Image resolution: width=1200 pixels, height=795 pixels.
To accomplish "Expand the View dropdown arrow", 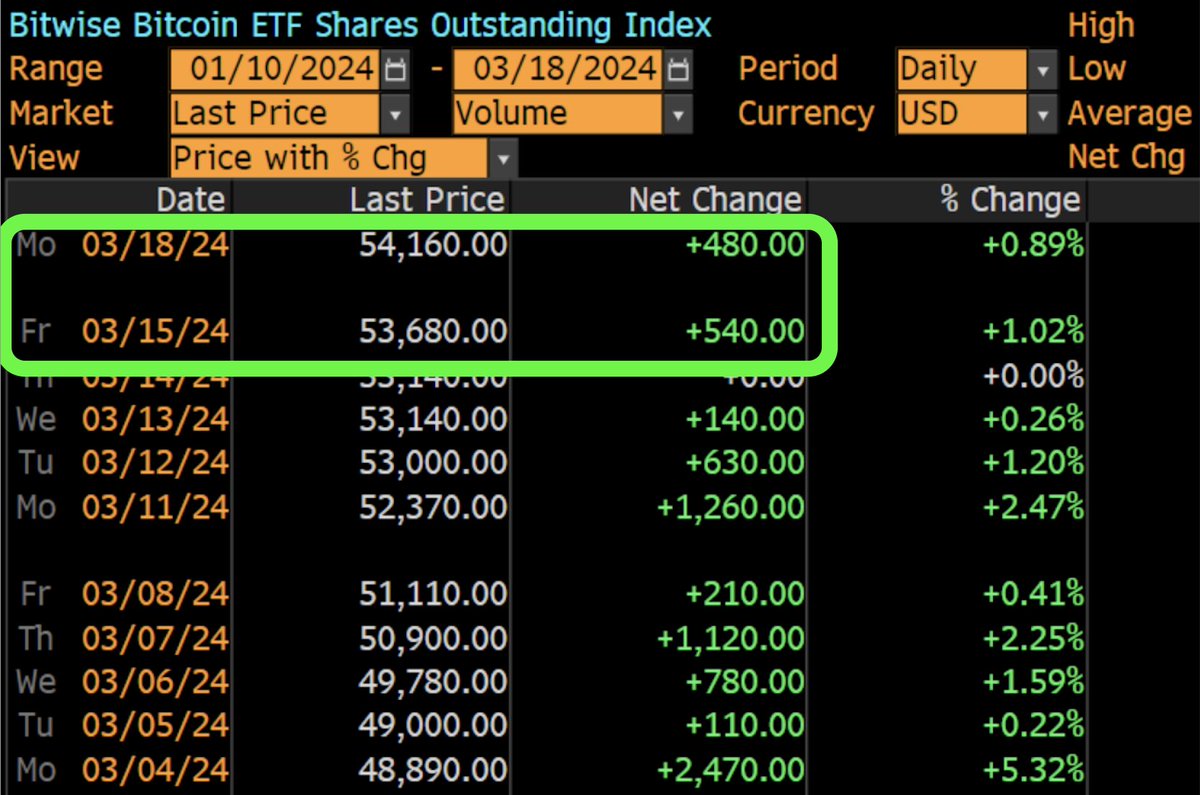I will point(503,158).
